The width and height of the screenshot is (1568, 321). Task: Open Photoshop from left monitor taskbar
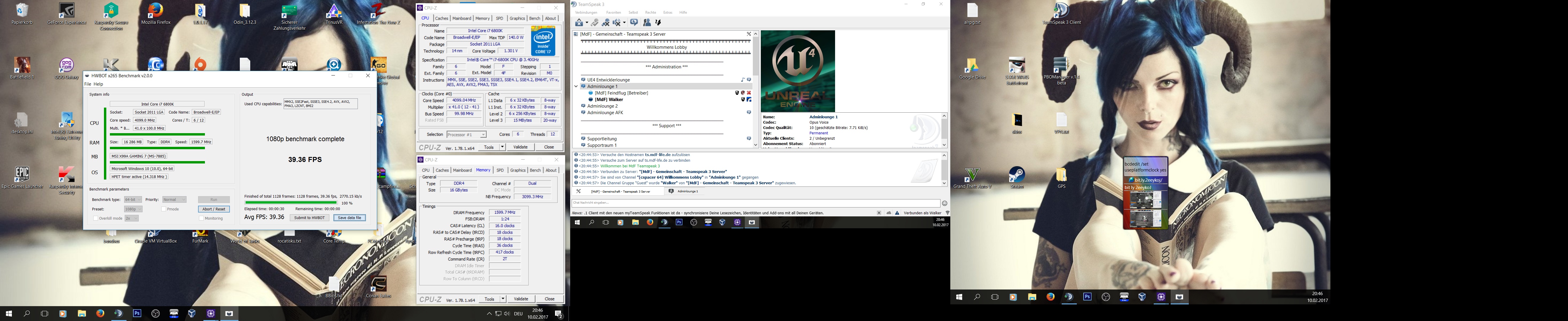pos(137,314)
